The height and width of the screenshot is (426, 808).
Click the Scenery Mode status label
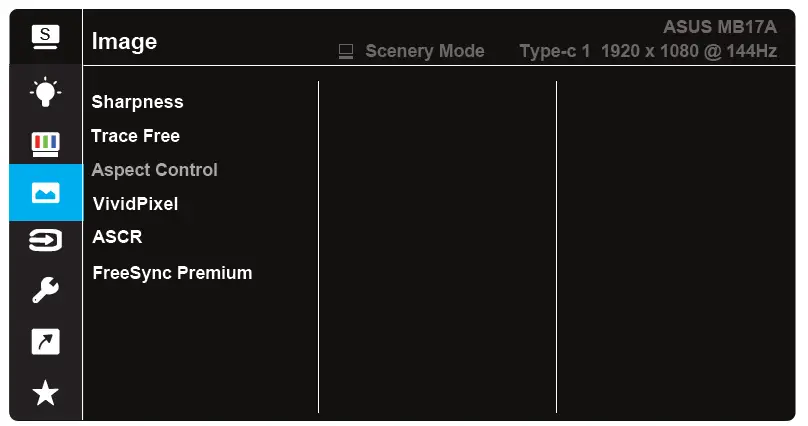(x=424, y=51)
